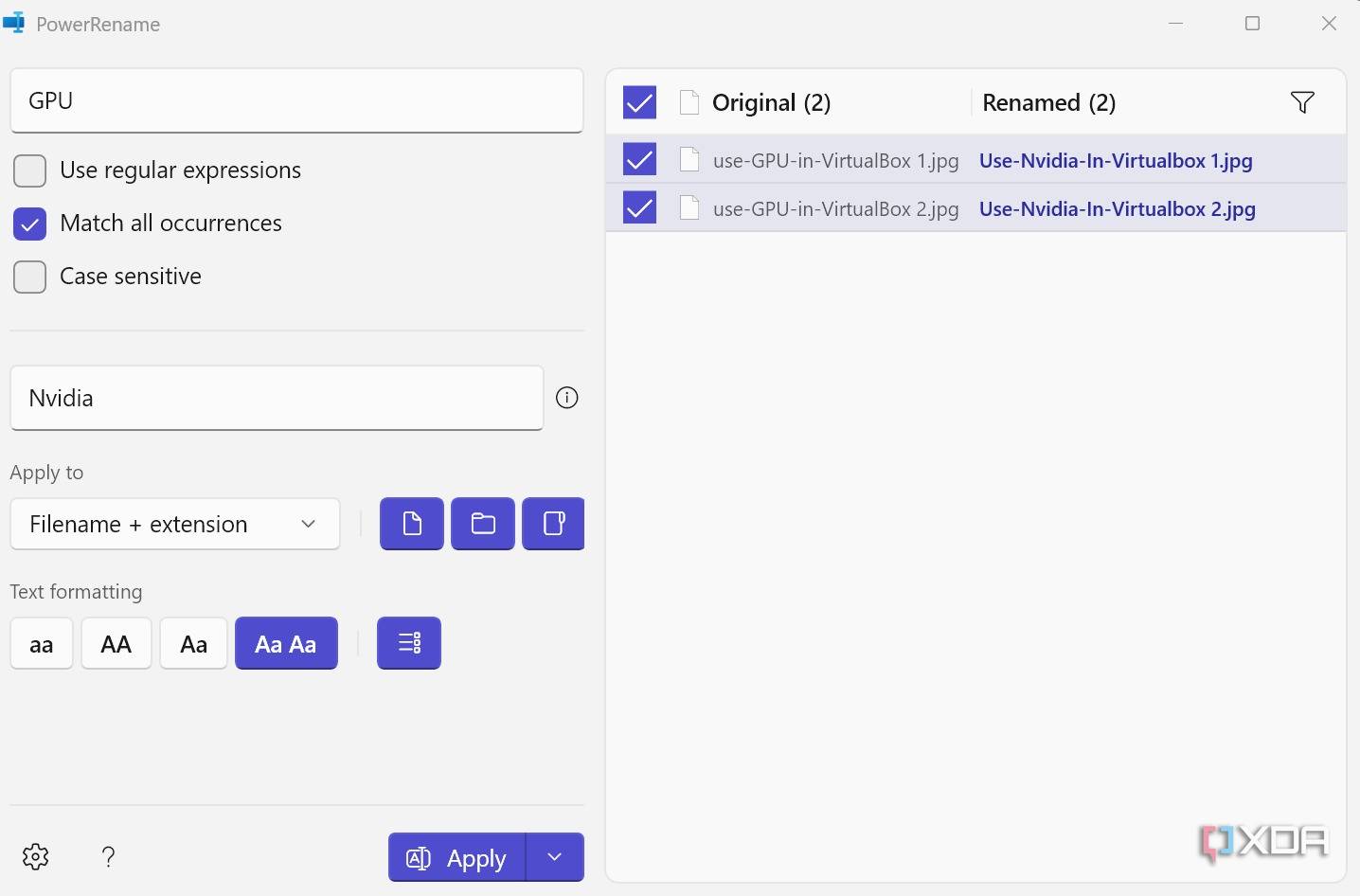Viewport: 1360px width, 896px height.
Task: Choose the Aa capitalize first letter option
Action: (194, 644)
